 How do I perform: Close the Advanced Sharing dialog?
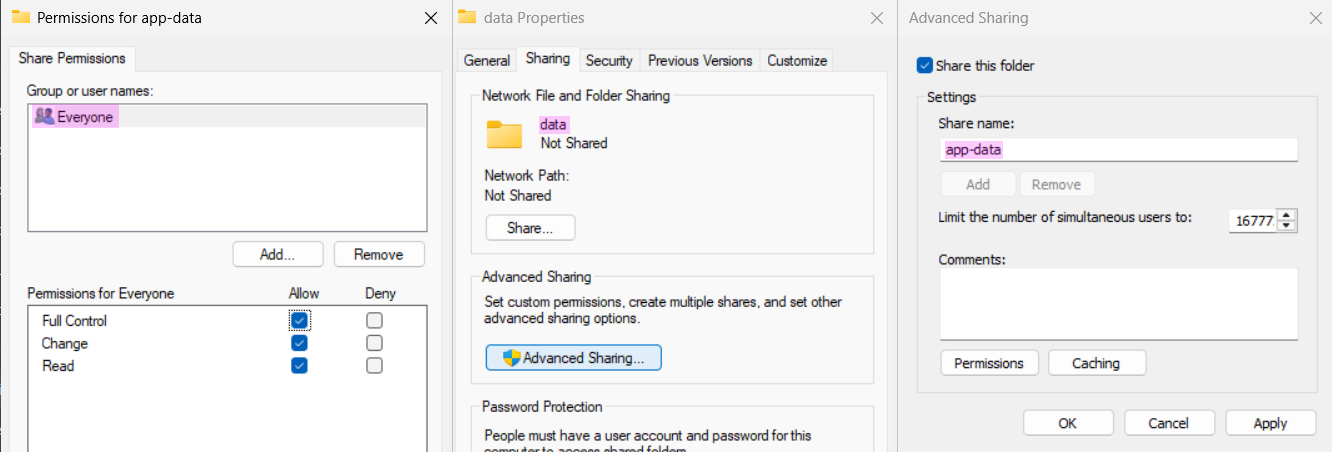click(x=1315, y=18)
